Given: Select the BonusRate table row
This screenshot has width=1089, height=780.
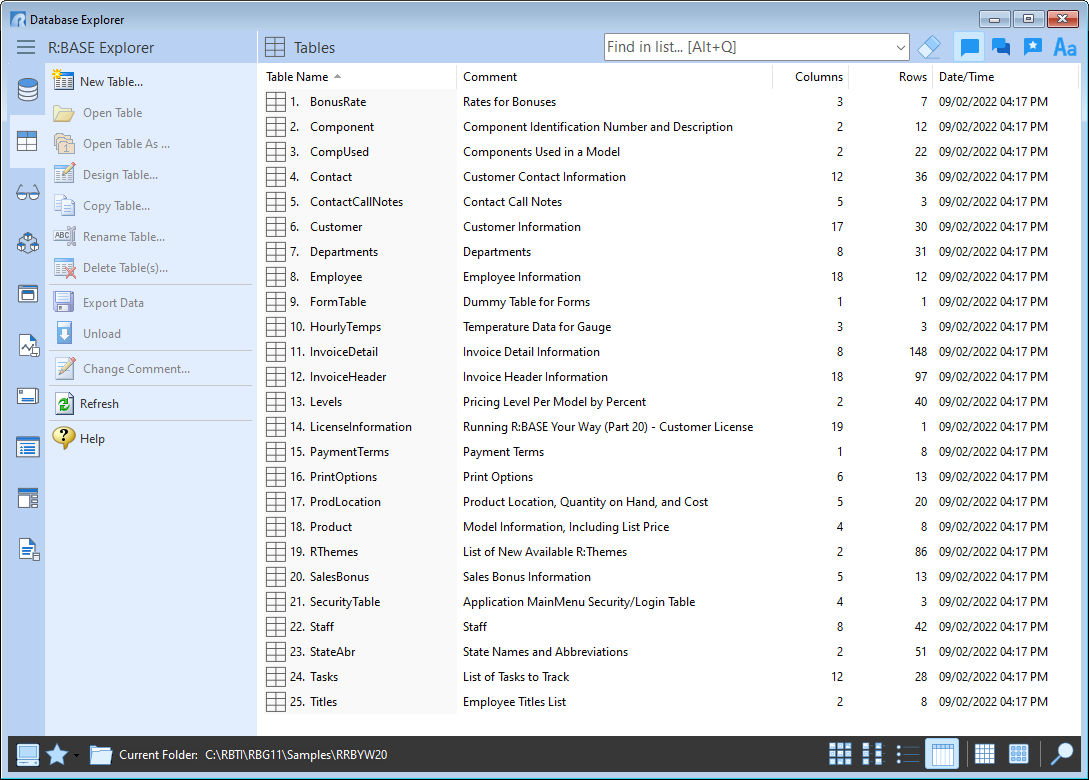Looking at the screenshot, I should pos(670,102).
